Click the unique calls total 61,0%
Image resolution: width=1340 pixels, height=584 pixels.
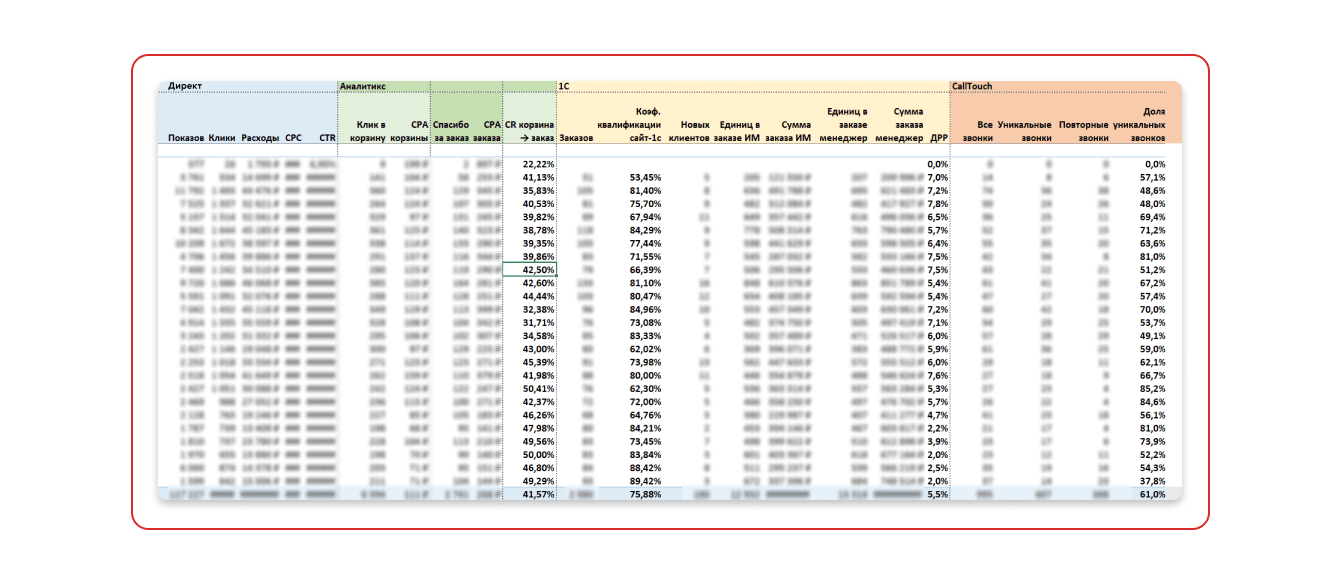1155,494
